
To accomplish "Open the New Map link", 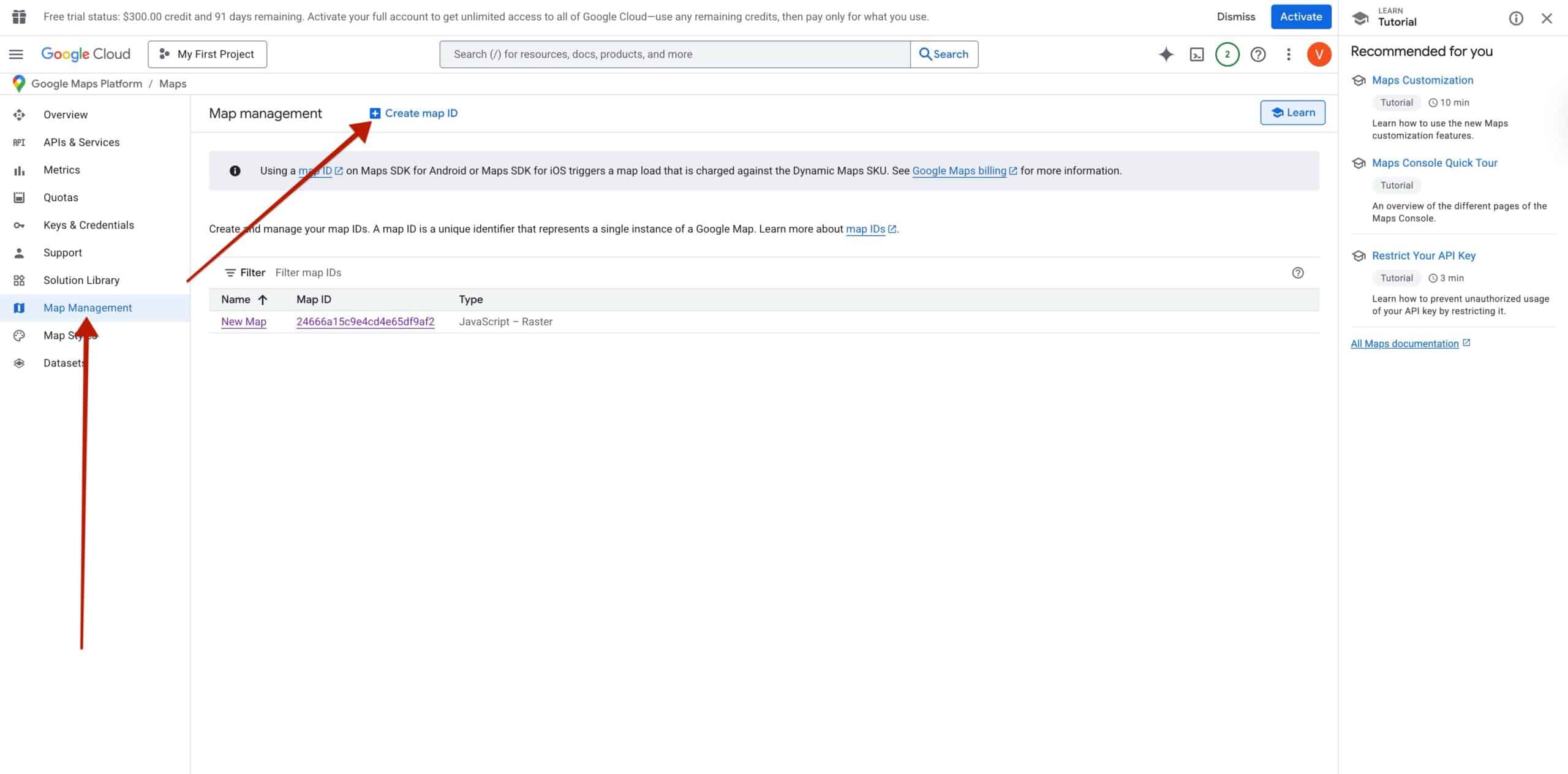I will (243, 322).
